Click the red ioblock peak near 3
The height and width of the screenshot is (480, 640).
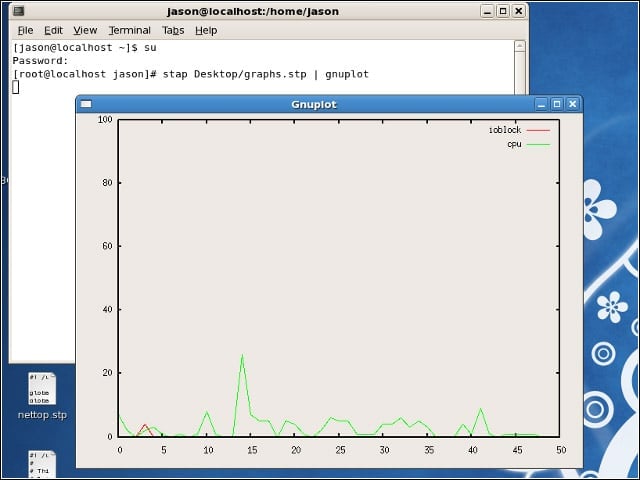(145, 425)
